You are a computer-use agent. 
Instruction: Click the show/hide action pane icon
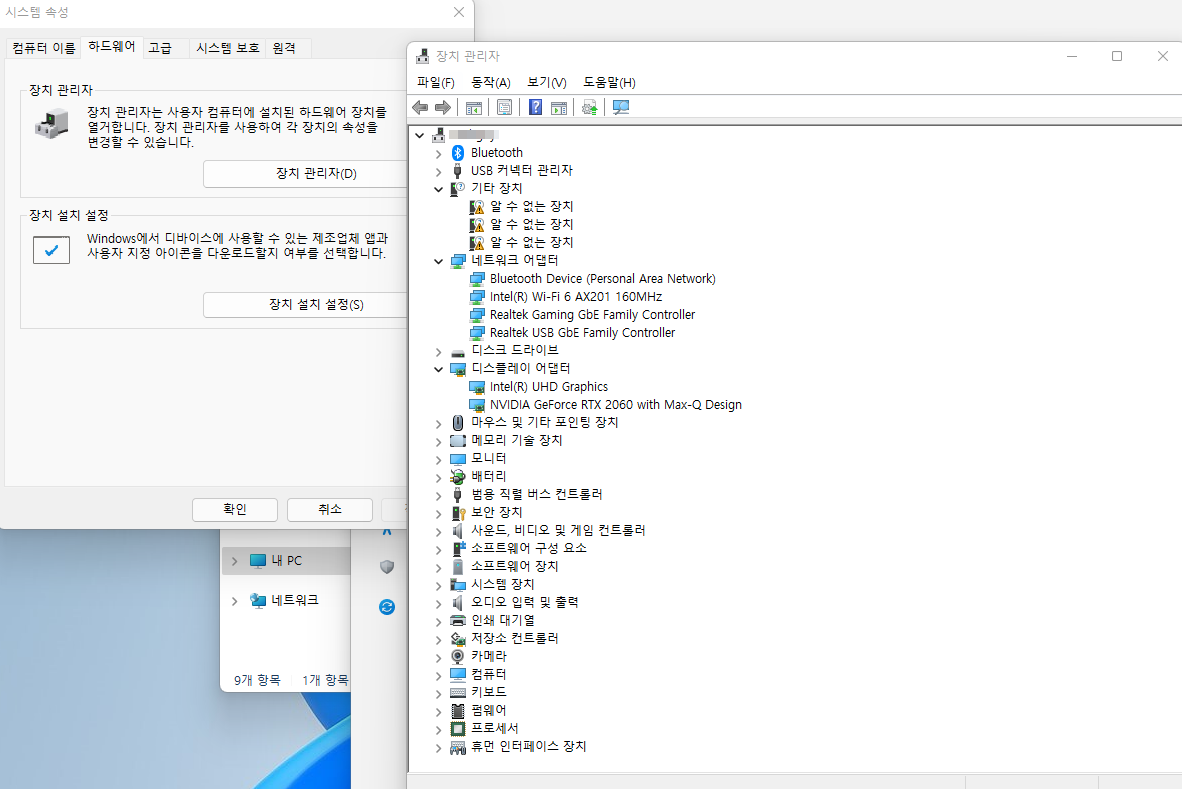point(559,108)
